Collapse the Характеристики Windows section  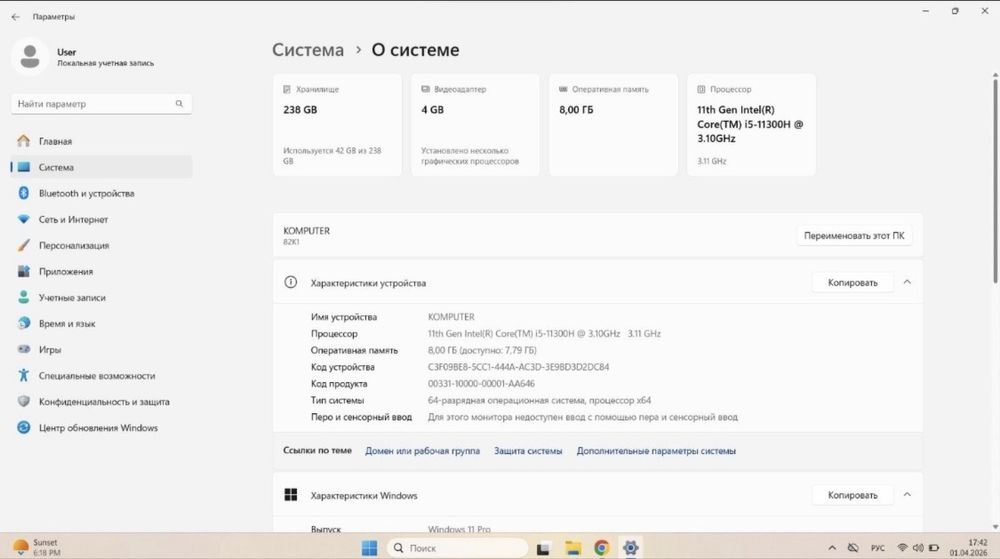[907, 495]
